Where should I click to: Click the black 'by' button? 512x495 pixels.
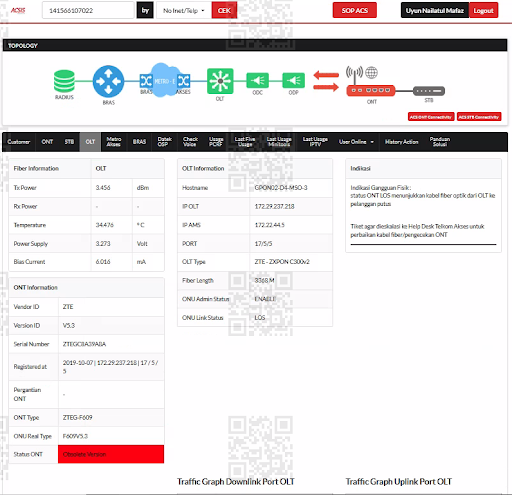coord(145,10)
